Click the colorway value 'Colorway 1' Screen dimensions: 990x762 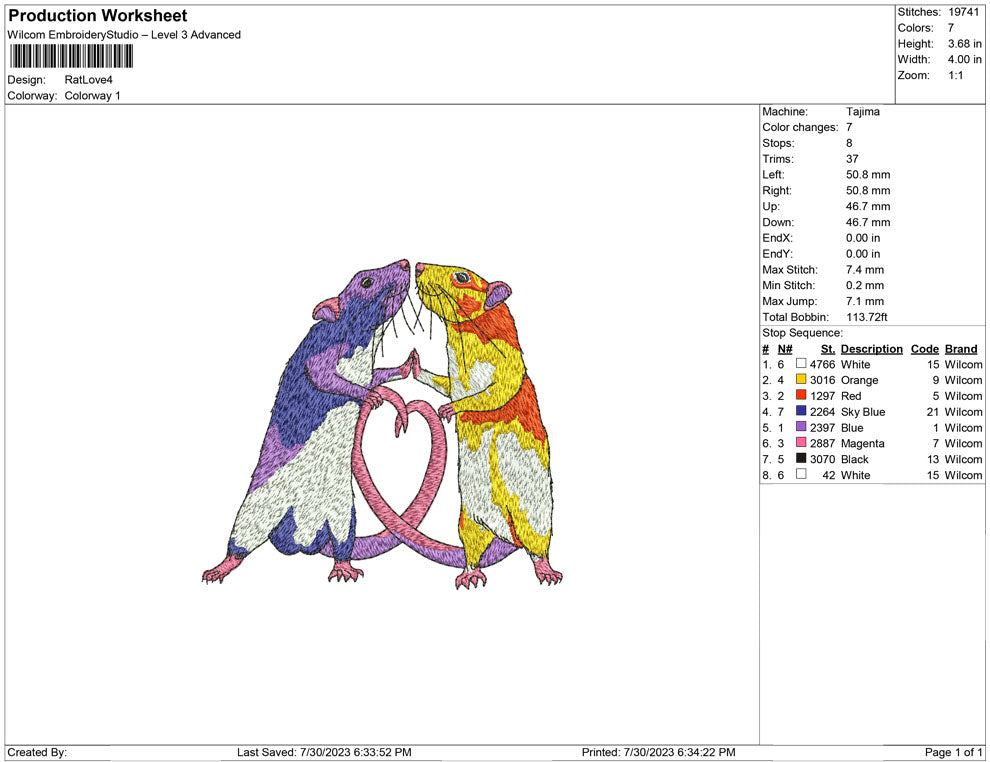pos(92,96)
